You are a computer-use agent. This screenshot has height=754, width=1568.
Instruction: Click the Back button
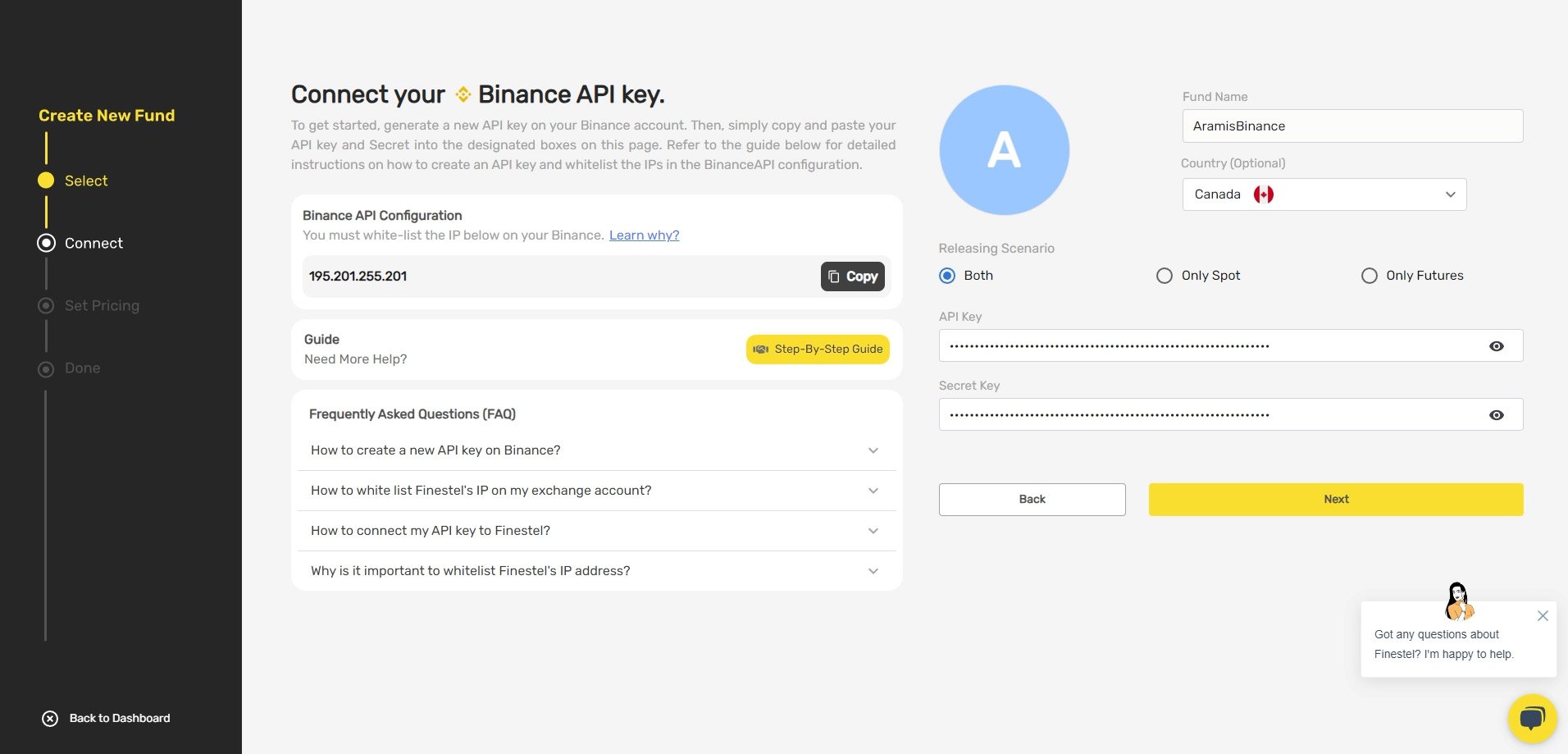click(x=1032, y=500)
